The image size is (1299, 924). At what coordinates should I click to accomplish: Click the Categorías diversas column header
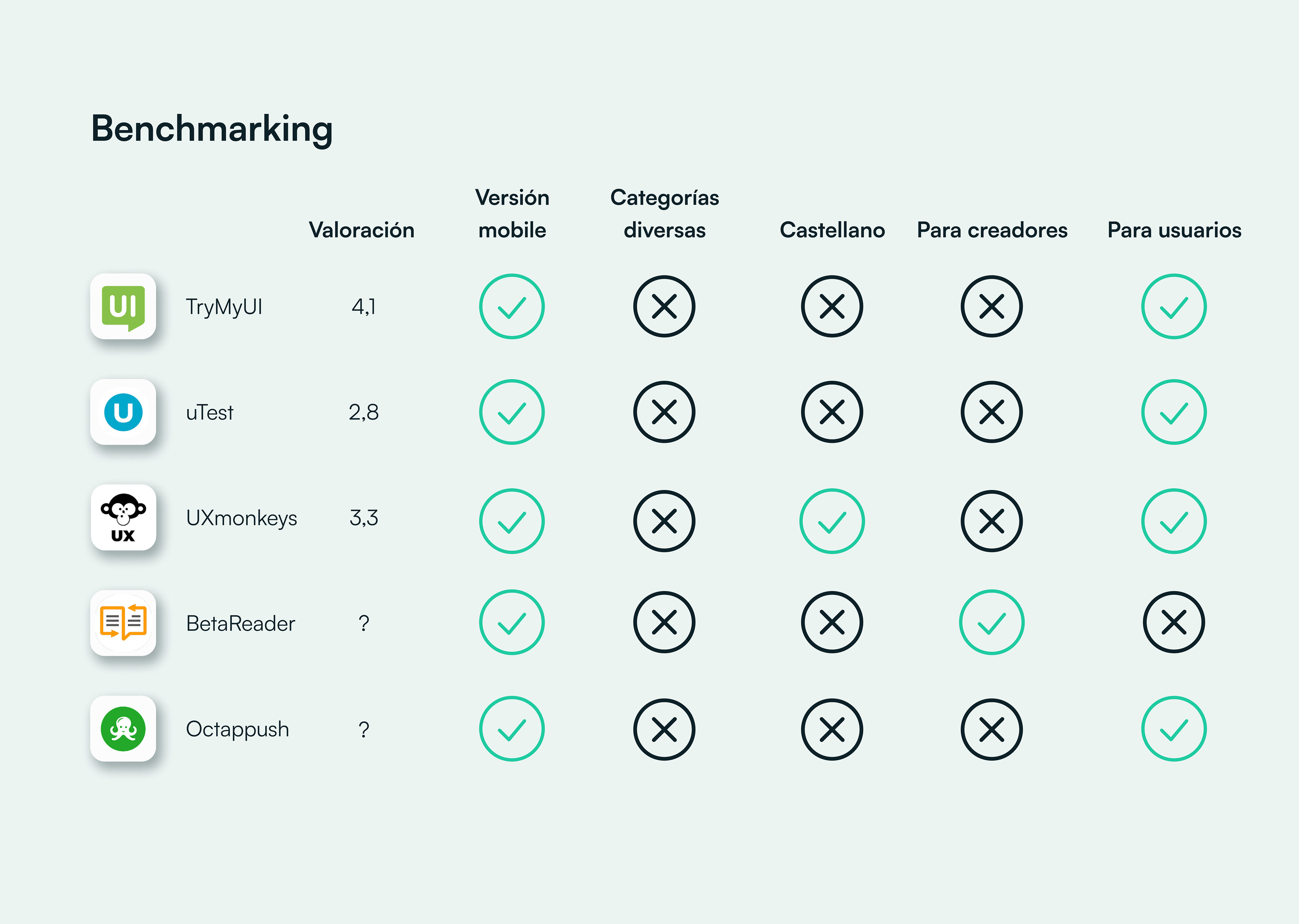[x=664, y=214]
